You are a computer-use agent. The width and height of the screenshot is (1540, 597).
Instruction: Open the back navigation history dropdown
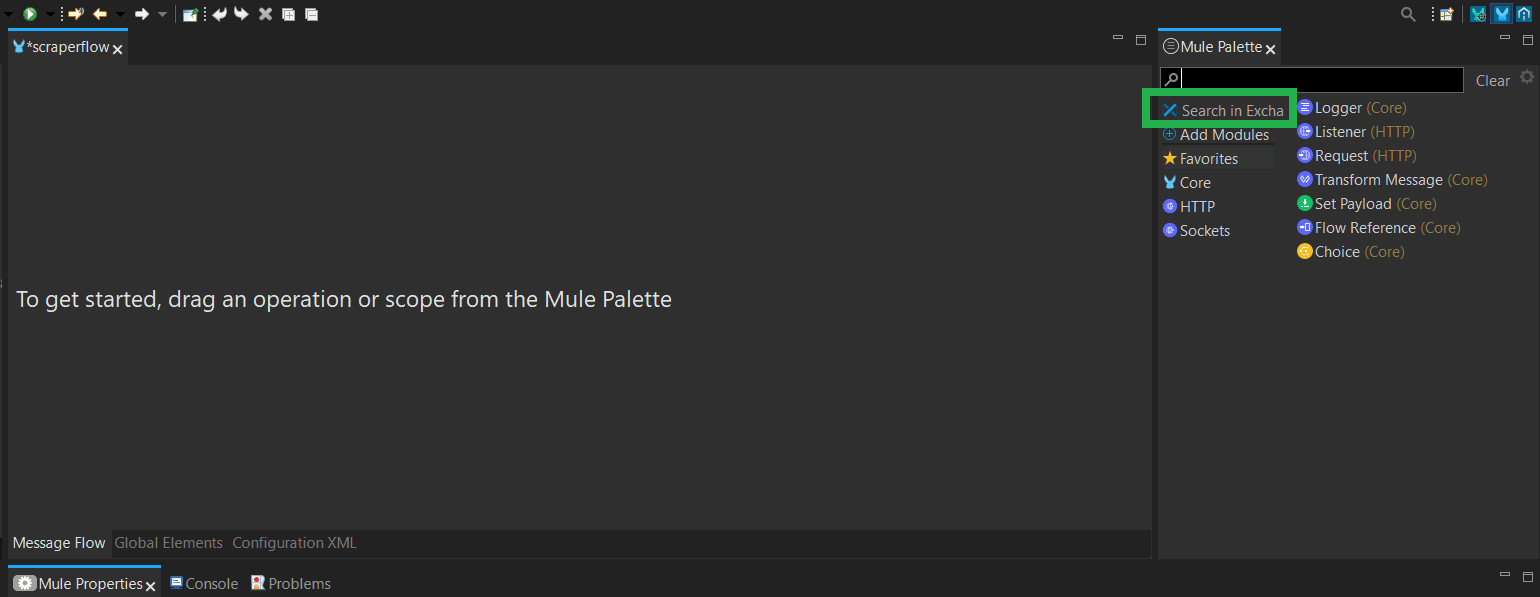[120, 14]
